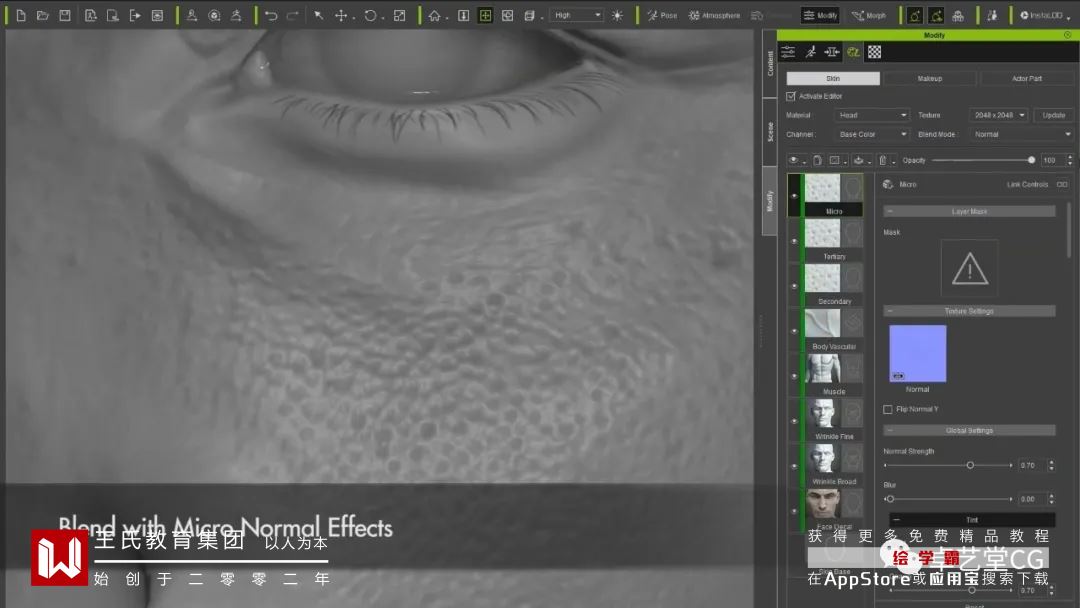Open the SkinGen appearance tab icon

coord(853,52)
